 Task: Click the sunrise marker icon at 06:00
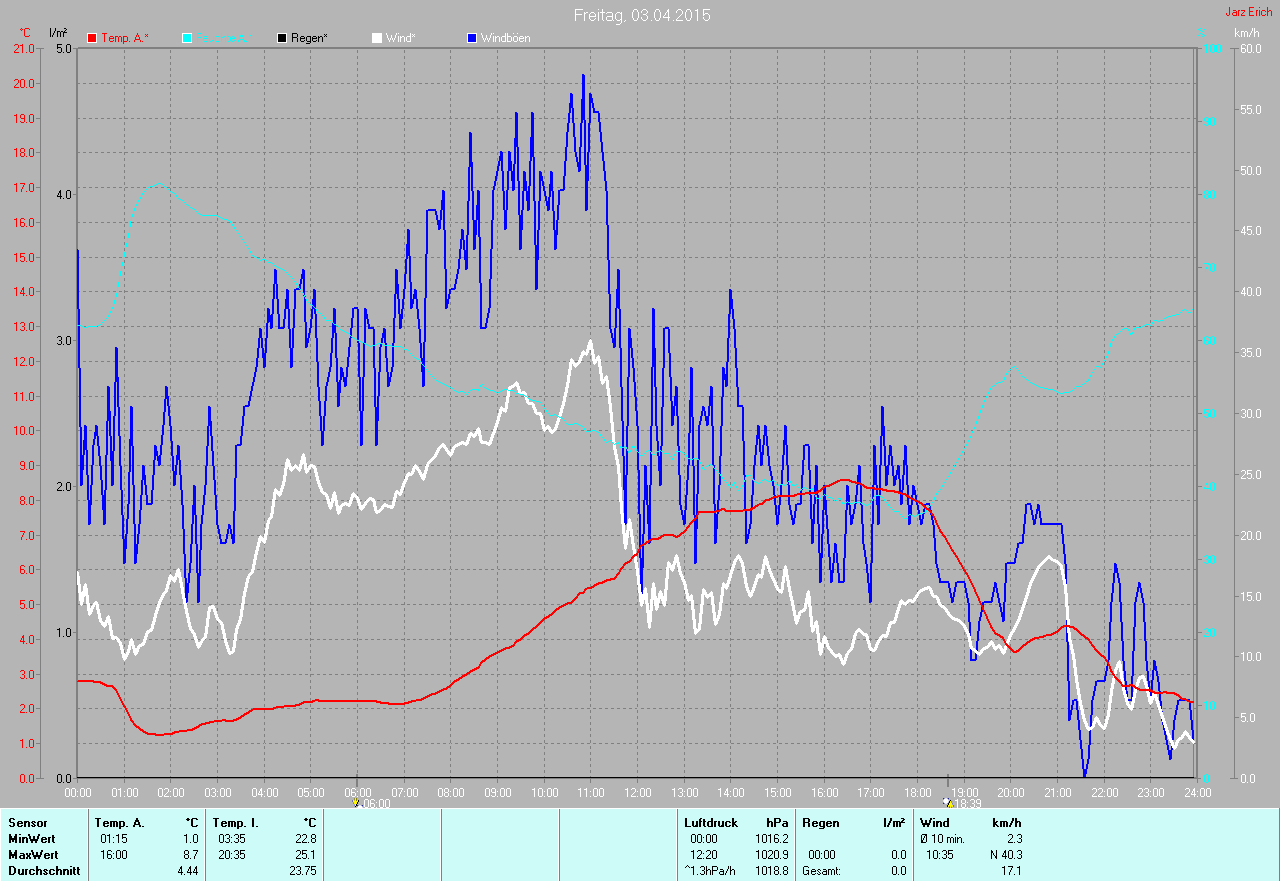pos(357,803)
